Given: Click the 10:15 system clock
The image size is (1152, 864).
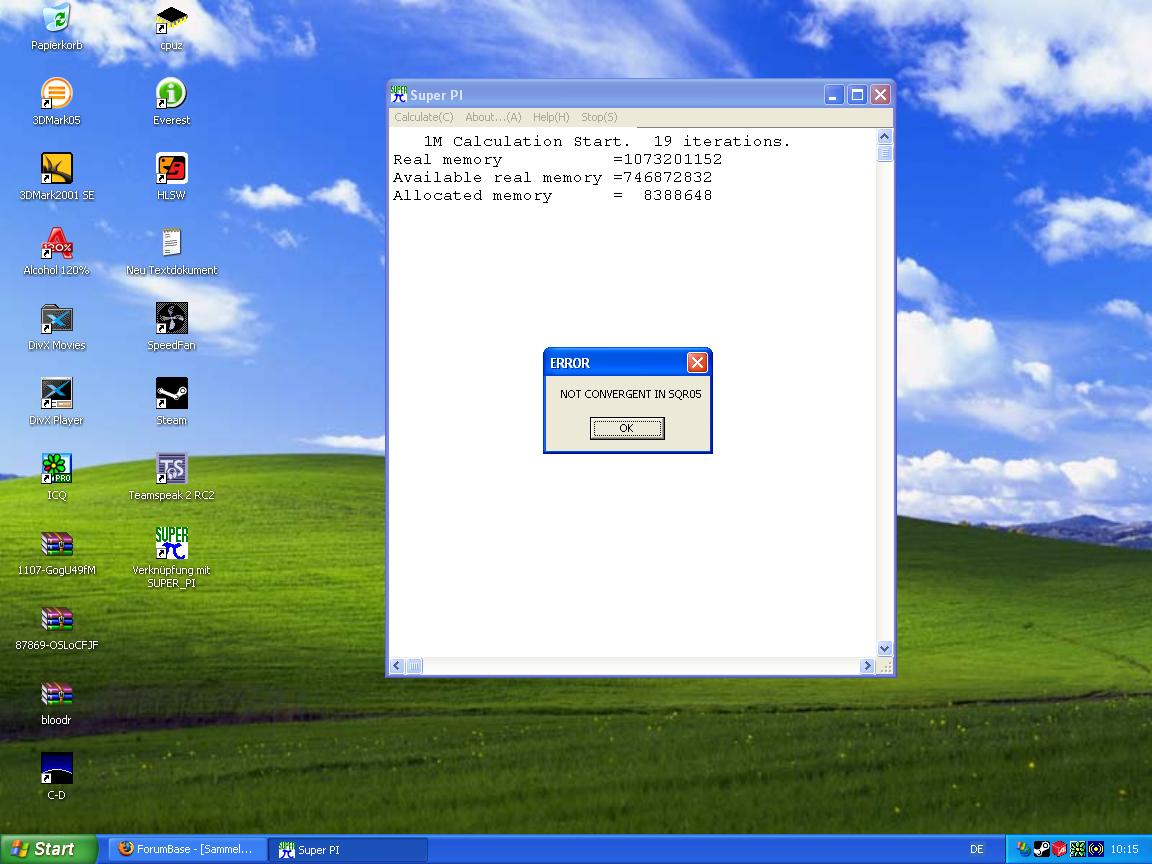Looking at the screenshot, I should click(x=1124, y=849).
